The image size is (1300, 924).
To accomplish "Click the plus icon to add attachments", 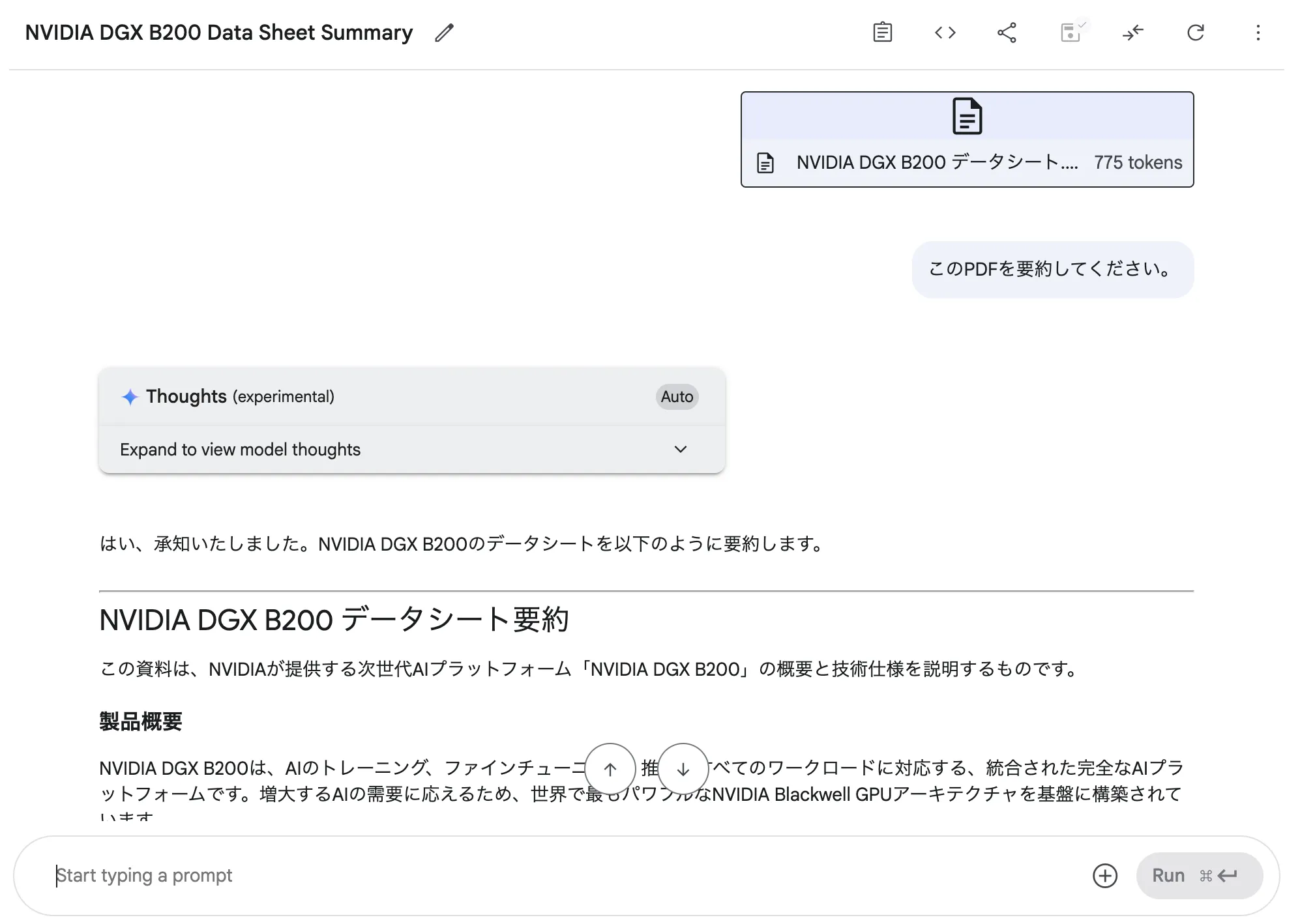I will click(1105, 876).
